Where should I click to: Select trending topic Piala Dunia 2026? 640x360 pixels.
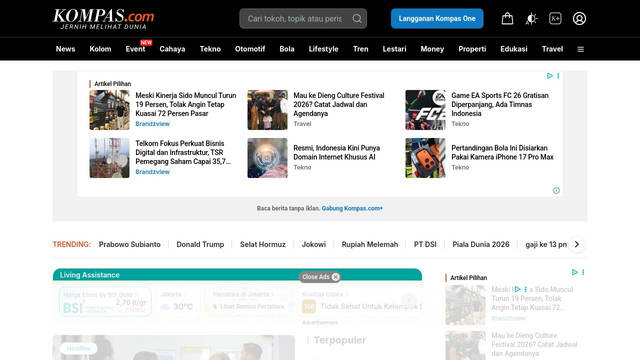(x=481, y=244)
